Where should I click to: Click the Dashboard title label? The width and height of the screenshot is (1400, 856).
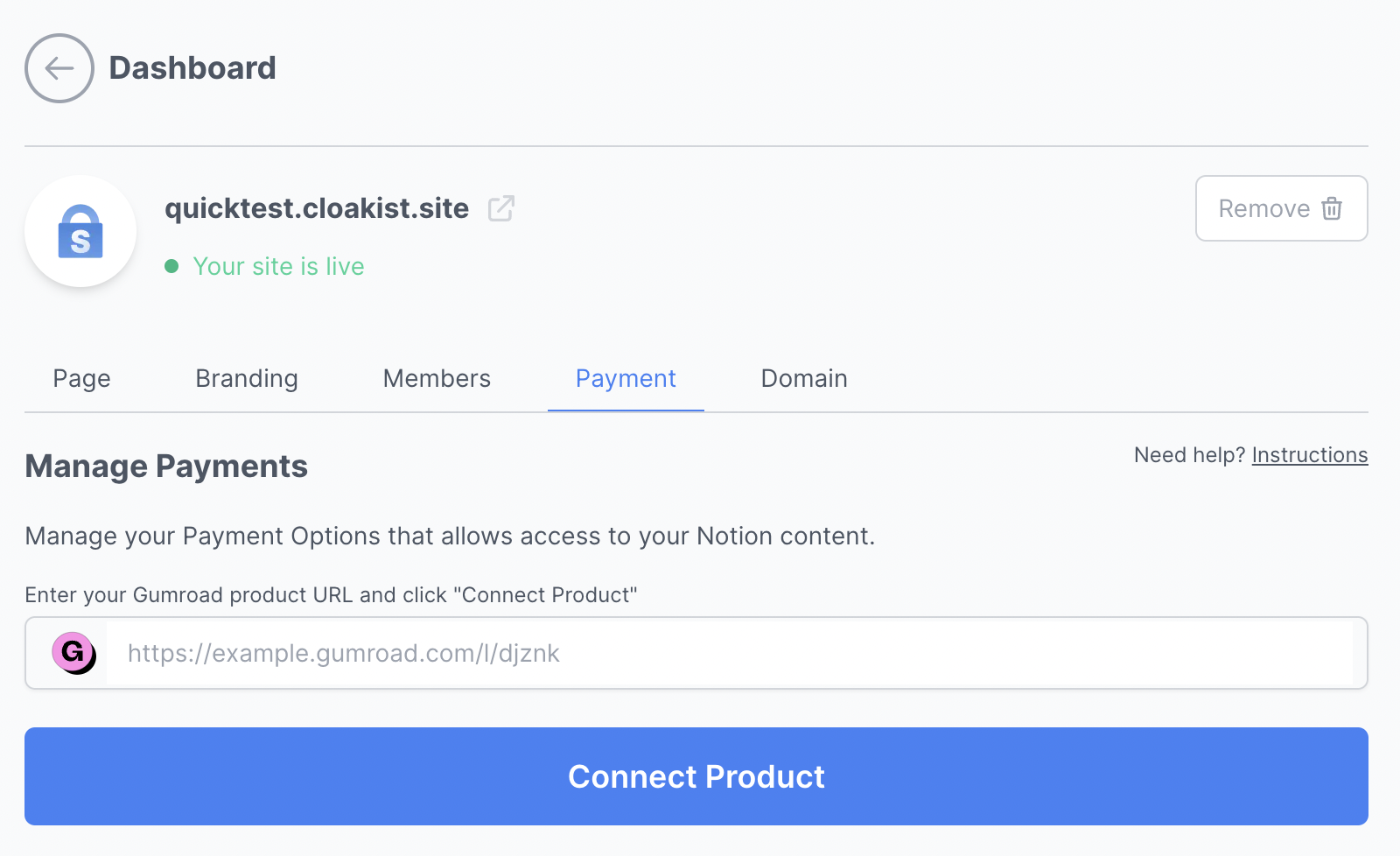pos(192,68)
